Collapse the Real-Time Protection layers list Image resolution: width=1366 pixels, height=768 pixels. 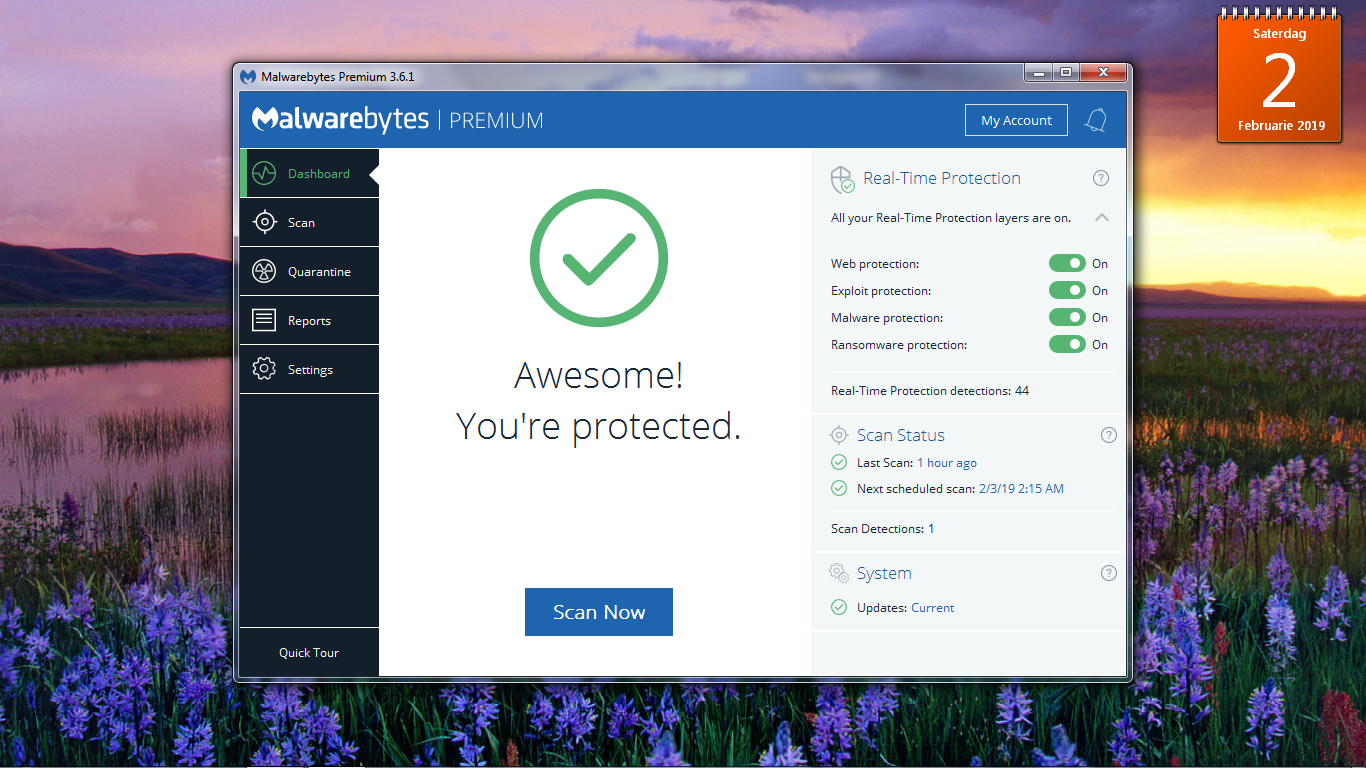click(x=1101, y=217)
